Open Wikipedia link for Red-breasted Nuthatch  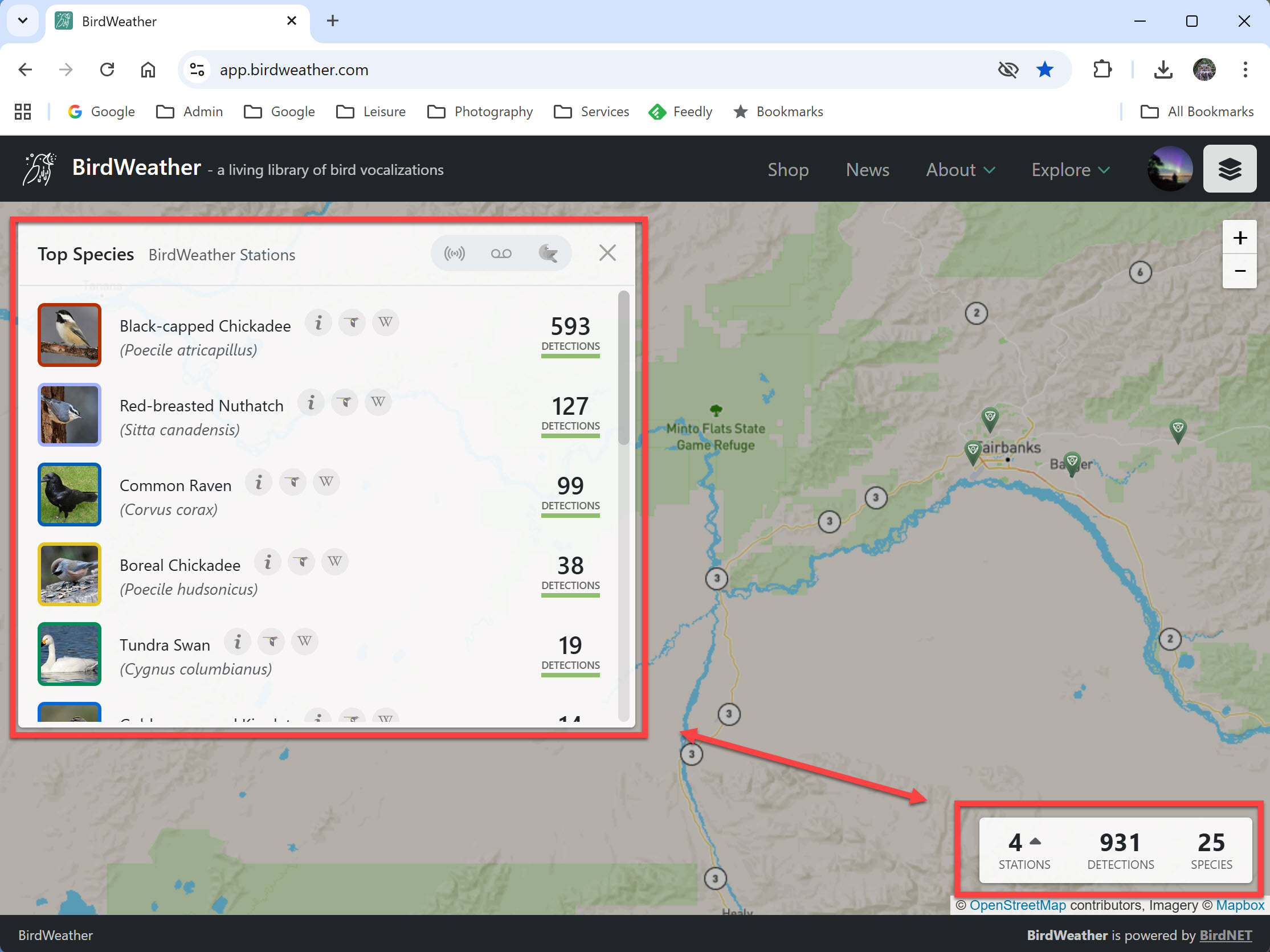coord(378,402)
